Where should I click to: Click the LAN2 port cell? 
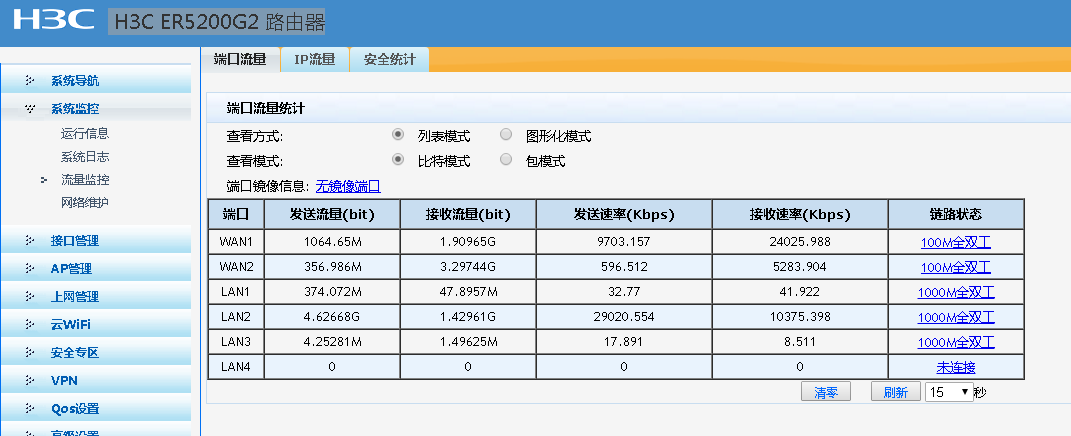click(236, 317)
